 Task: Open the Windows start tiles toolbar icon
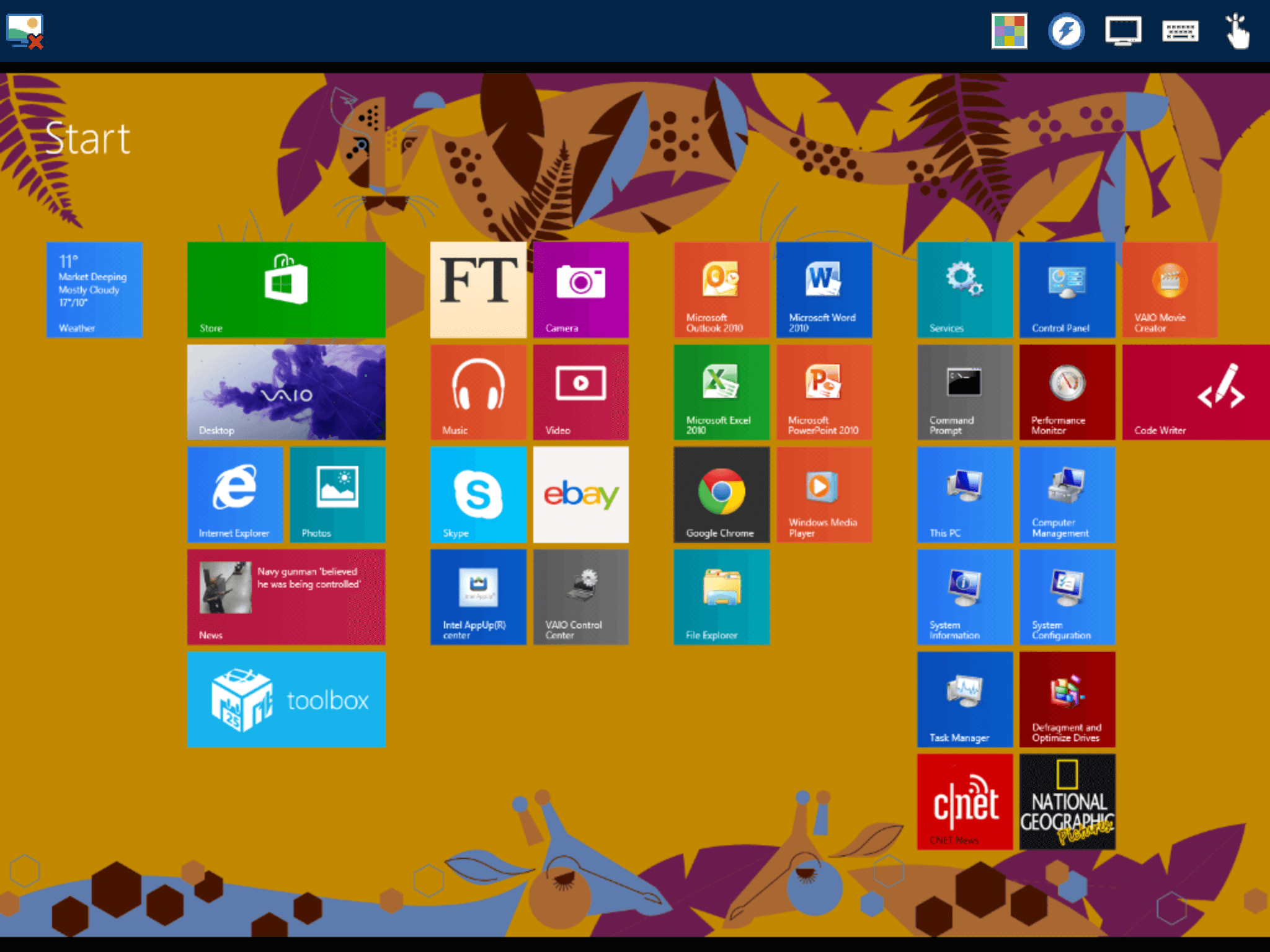coord(1009,31)
